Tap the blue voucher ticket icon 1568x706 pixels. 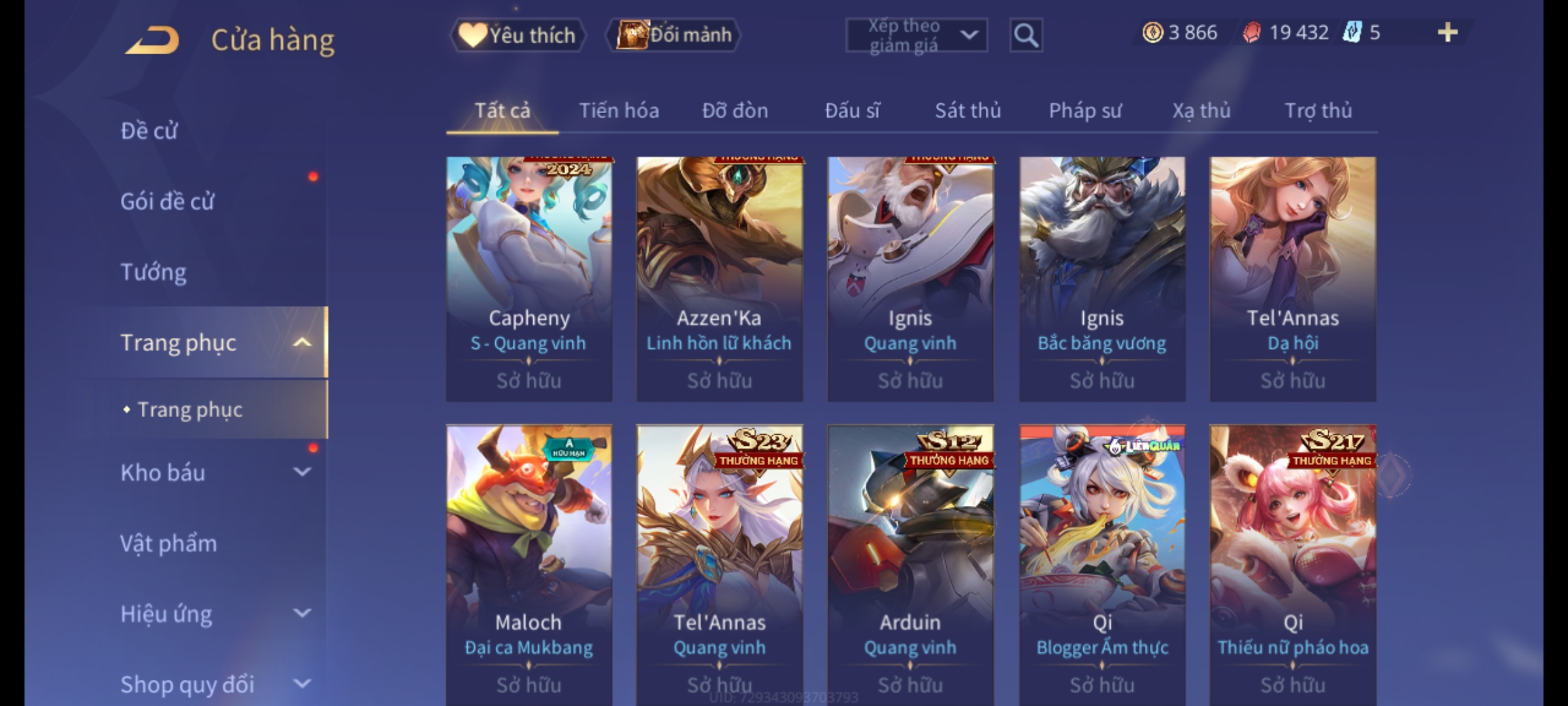[1352, 32]
